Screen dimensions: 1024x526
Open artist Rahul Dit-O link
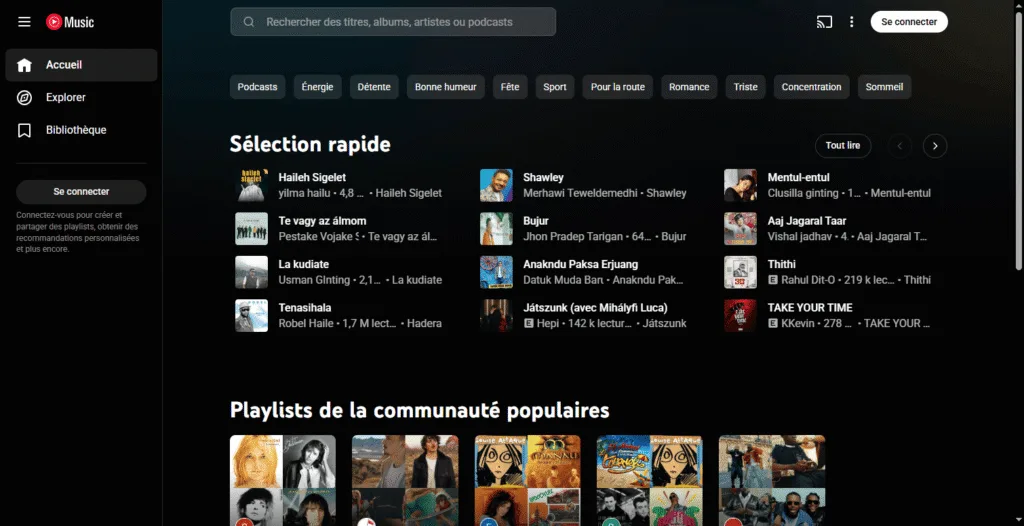click(x=808, y=280)
